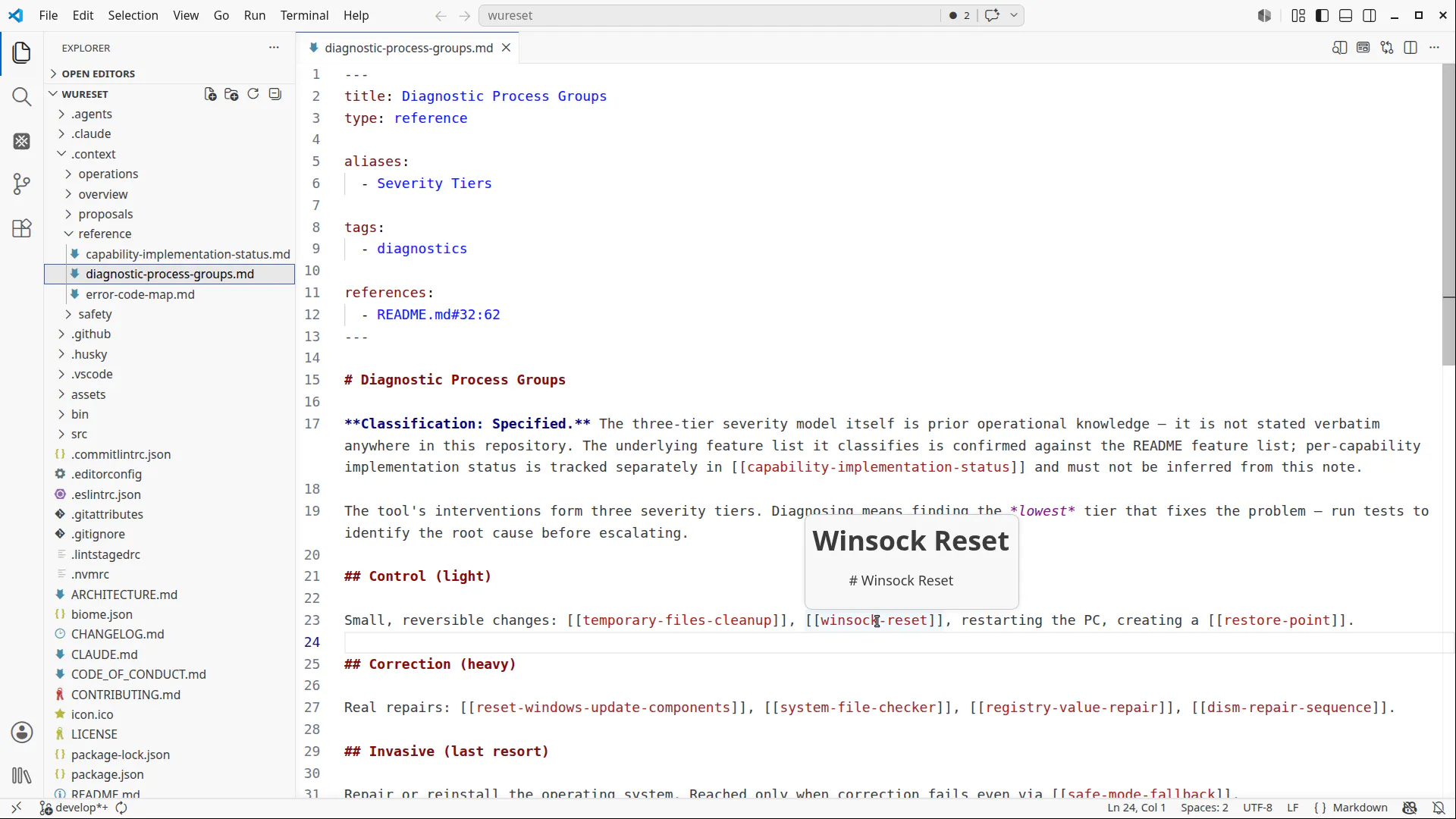Follow the system-file-checker wiki link

click(858, 708)
